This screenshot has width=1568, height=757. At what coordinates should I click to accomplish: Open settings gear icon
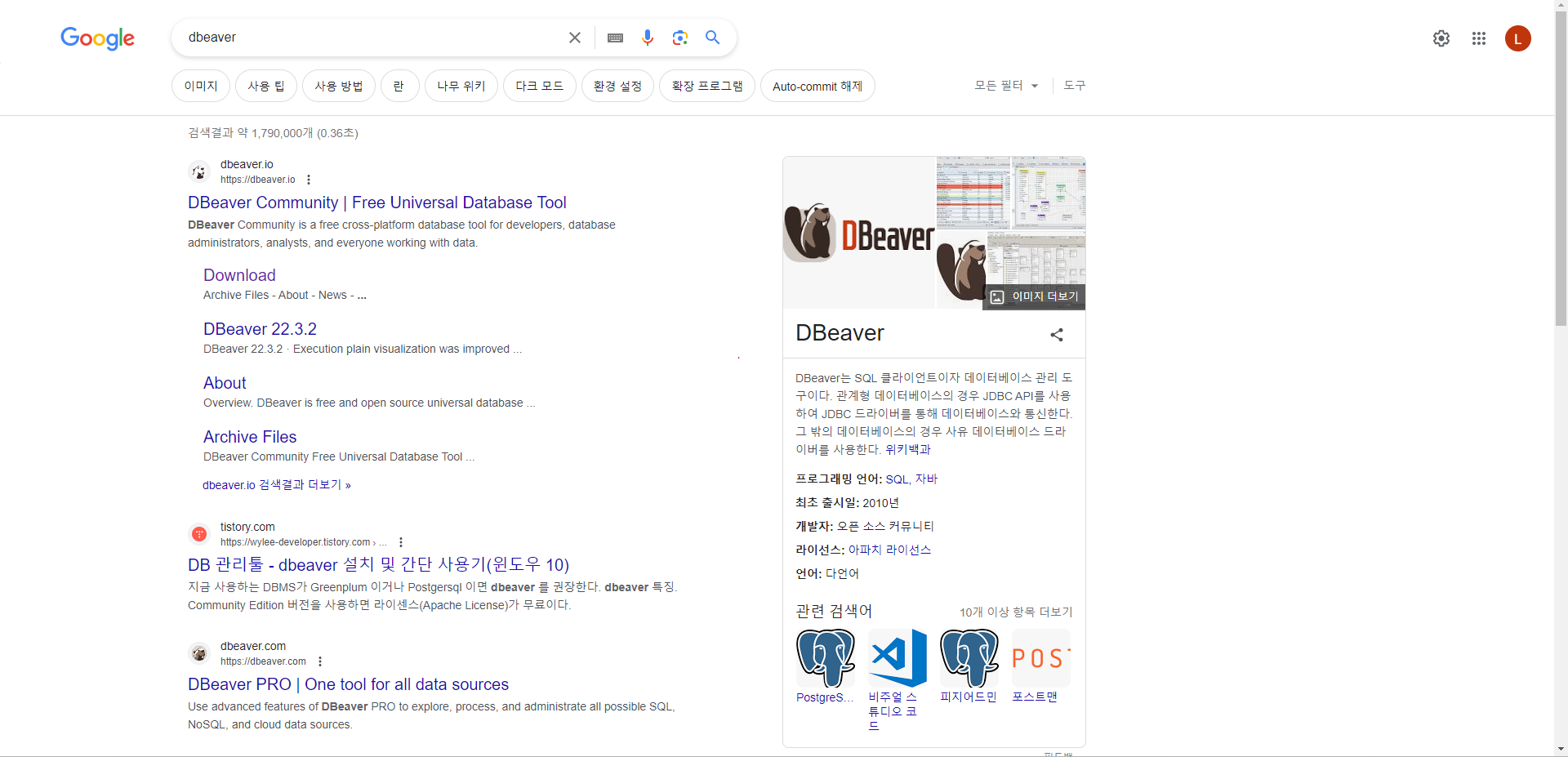coord(1441,38)
